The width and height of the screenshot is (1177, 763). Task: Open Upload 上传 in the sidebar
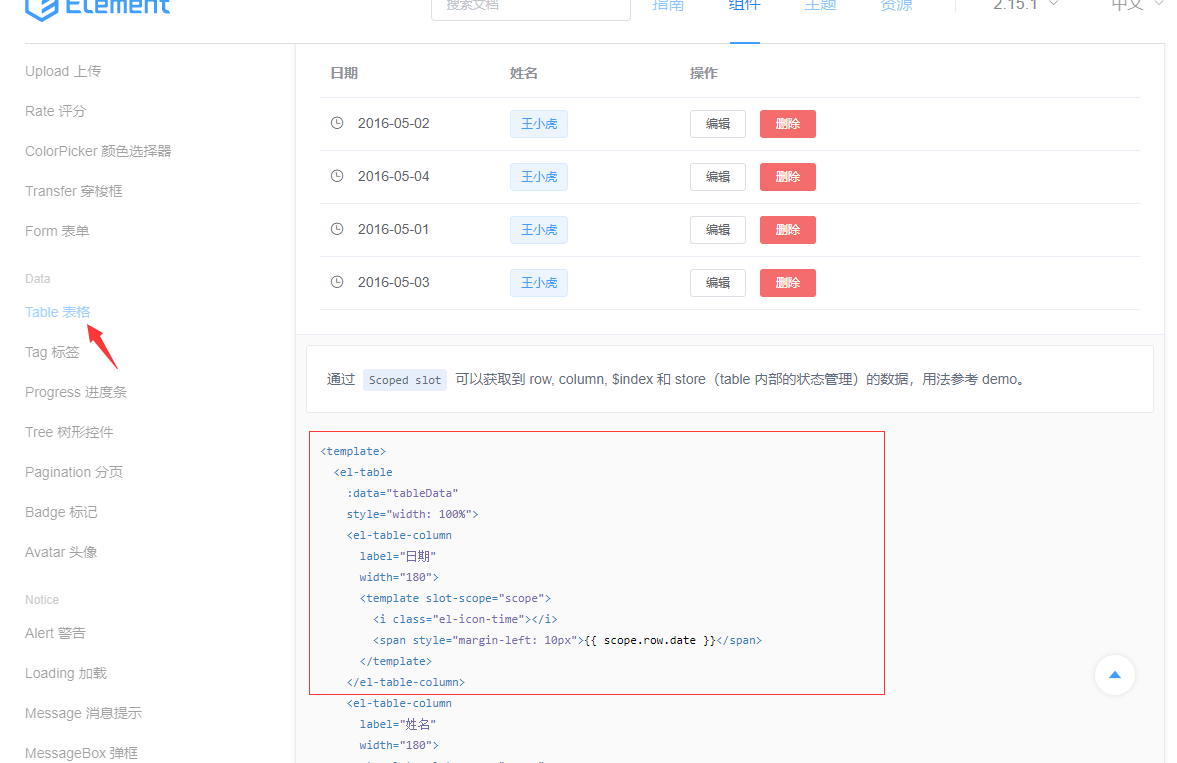tap(63, 71)
